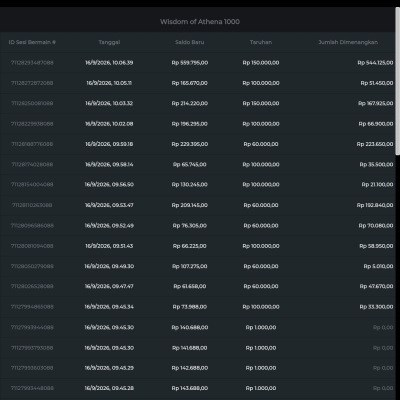Click balance value Rp 142.688,00
Screen dimensions: 400x400
click(190, 368)
